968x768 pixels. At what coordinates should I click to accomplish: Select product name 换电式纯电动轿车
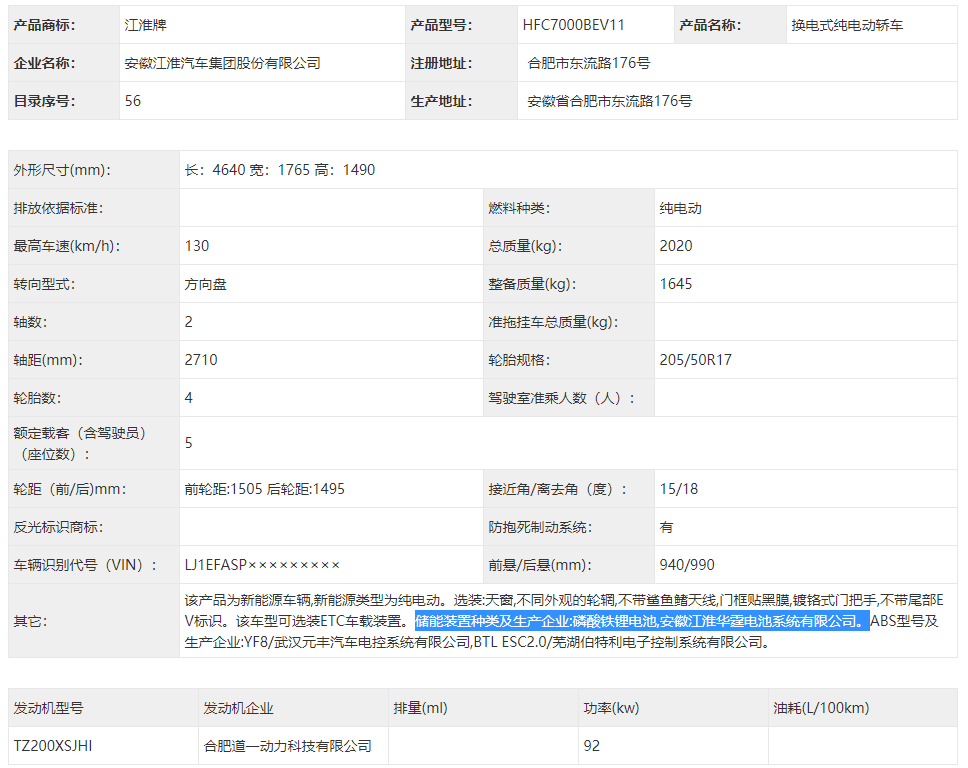pyautogui.click(x=847, y=25)
